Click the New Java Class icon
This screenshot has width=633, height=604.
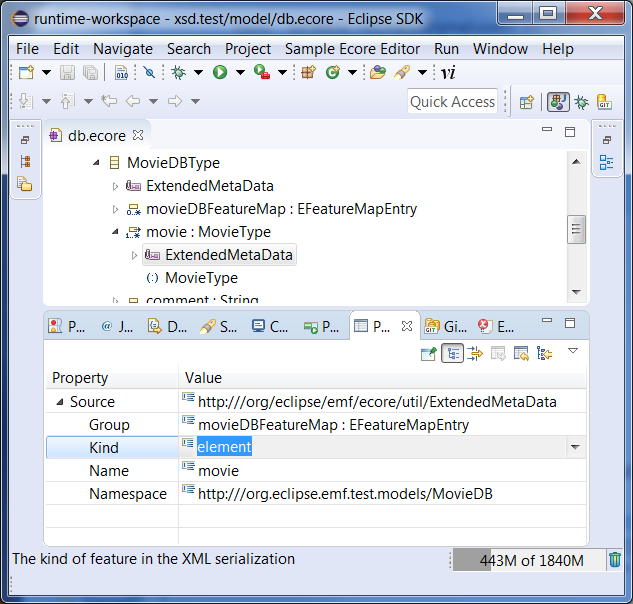(x=333, y=73)
